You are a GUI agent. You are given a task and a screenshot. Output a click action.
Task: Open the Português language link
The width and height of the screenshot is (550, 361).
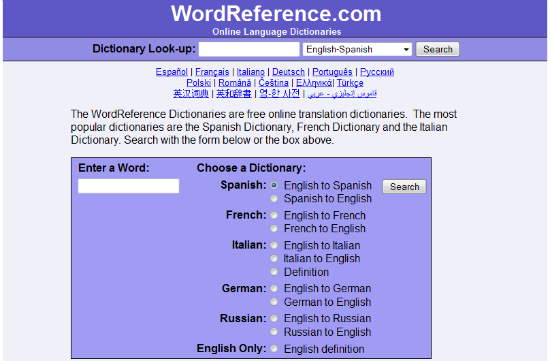pyautogui.click(x=332, y=72)
